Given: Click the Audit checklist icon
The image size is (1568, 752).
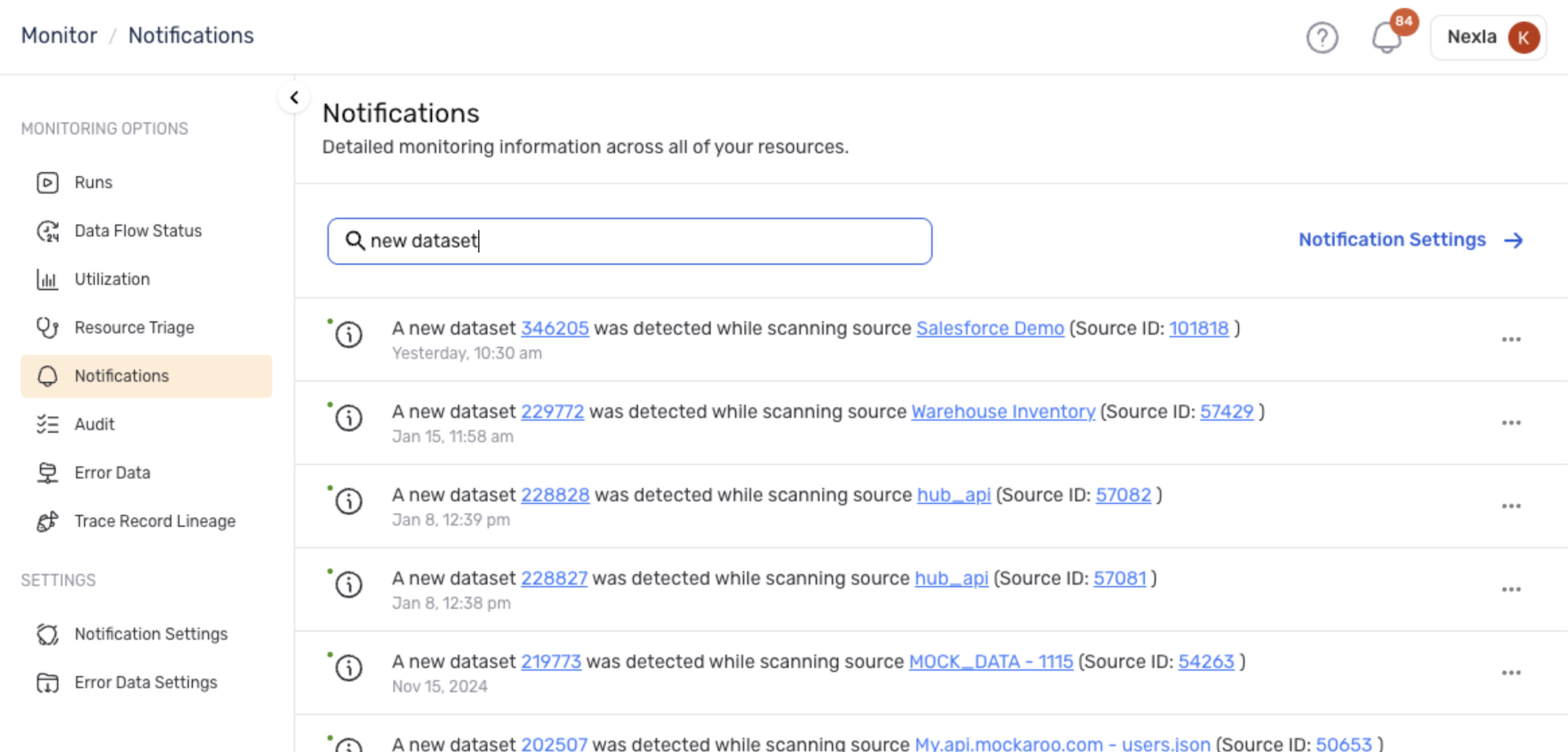Looking at the screenshot, I should (47, 425).
